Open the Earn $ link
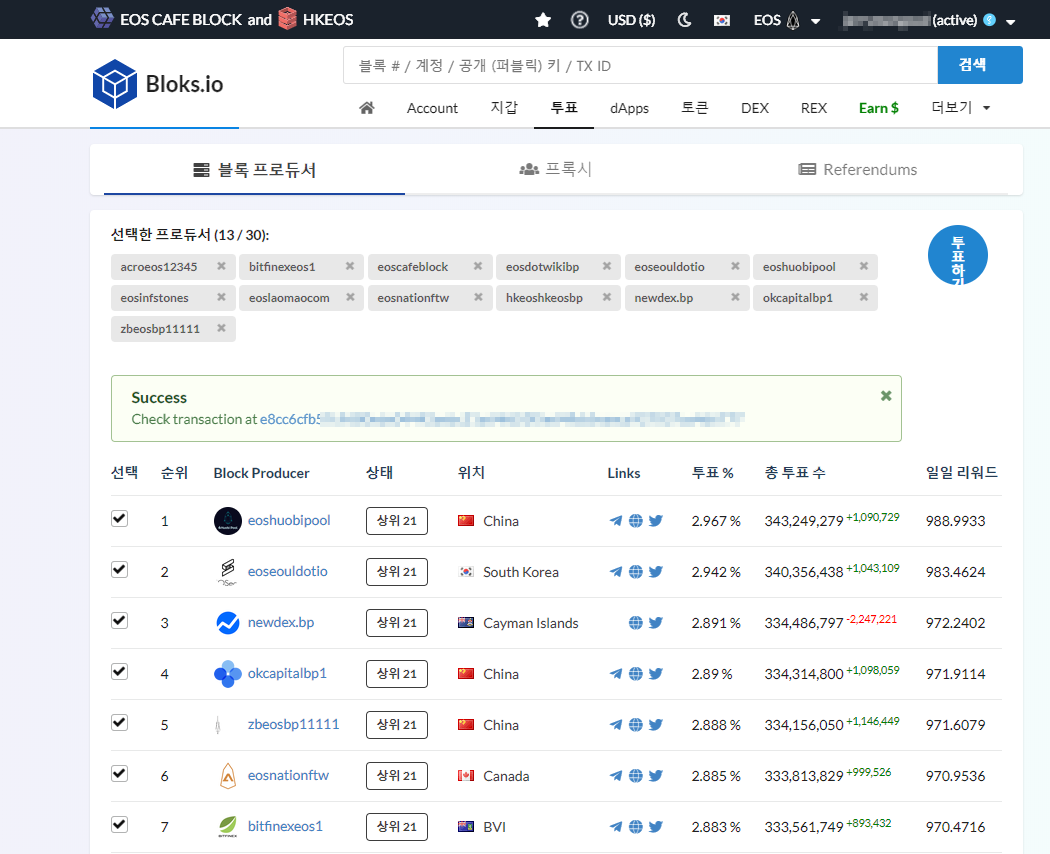This screenshot has height=854, width=1050. coord(879,108)
